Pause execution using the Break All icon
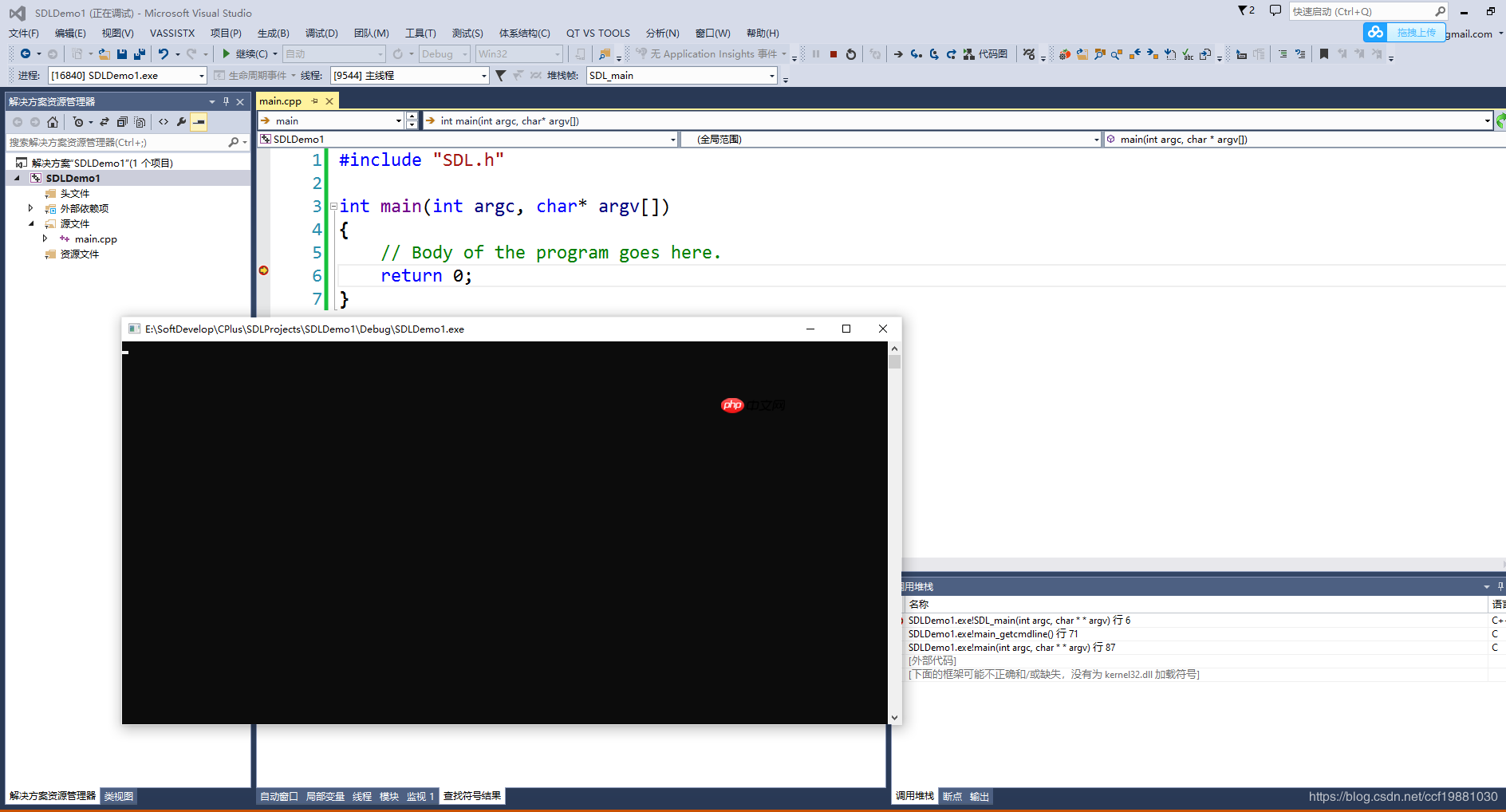 [x=816, y=53]
